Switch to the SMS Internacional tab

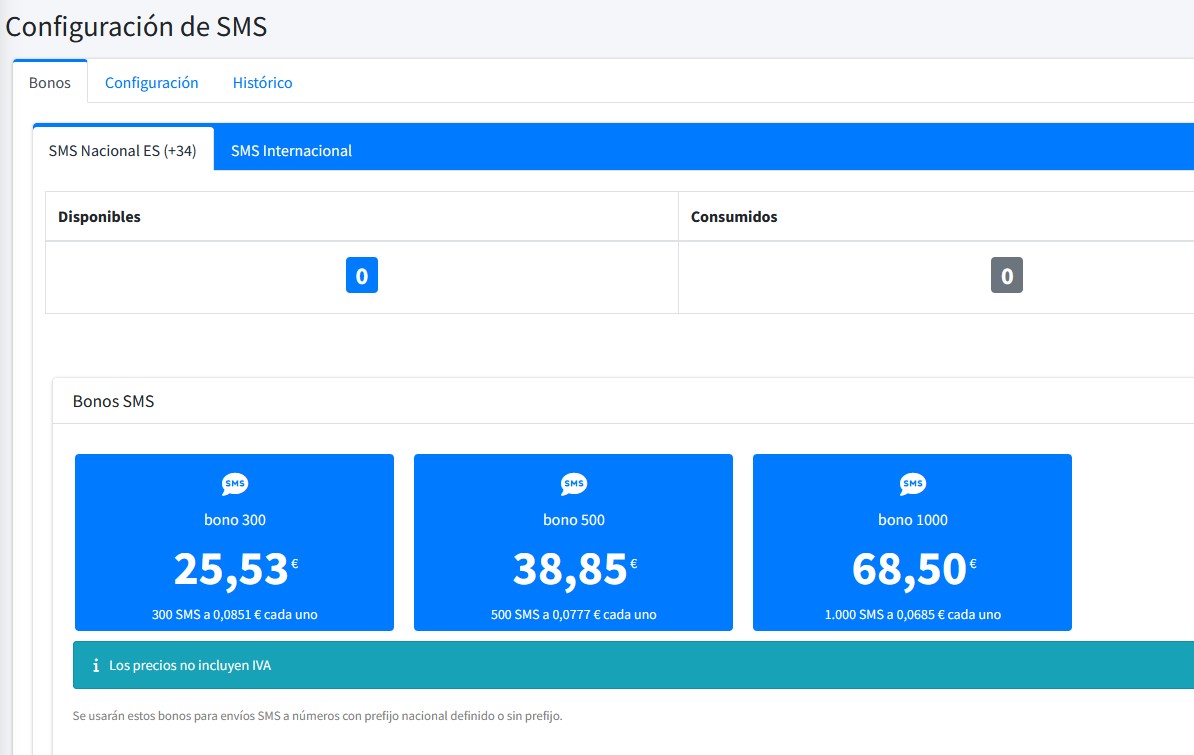tap(291, 150)
